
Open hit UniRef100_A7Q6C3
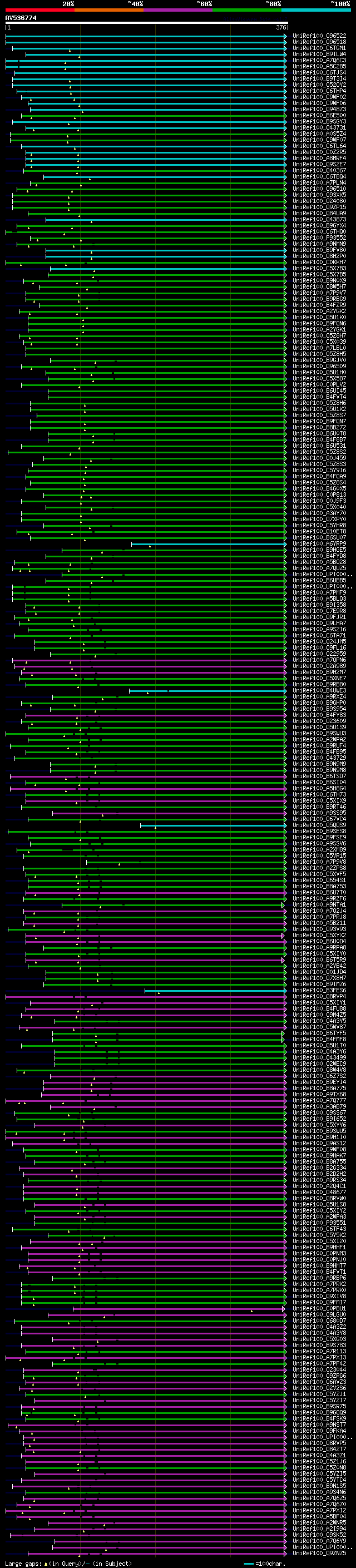coord(319,60)
